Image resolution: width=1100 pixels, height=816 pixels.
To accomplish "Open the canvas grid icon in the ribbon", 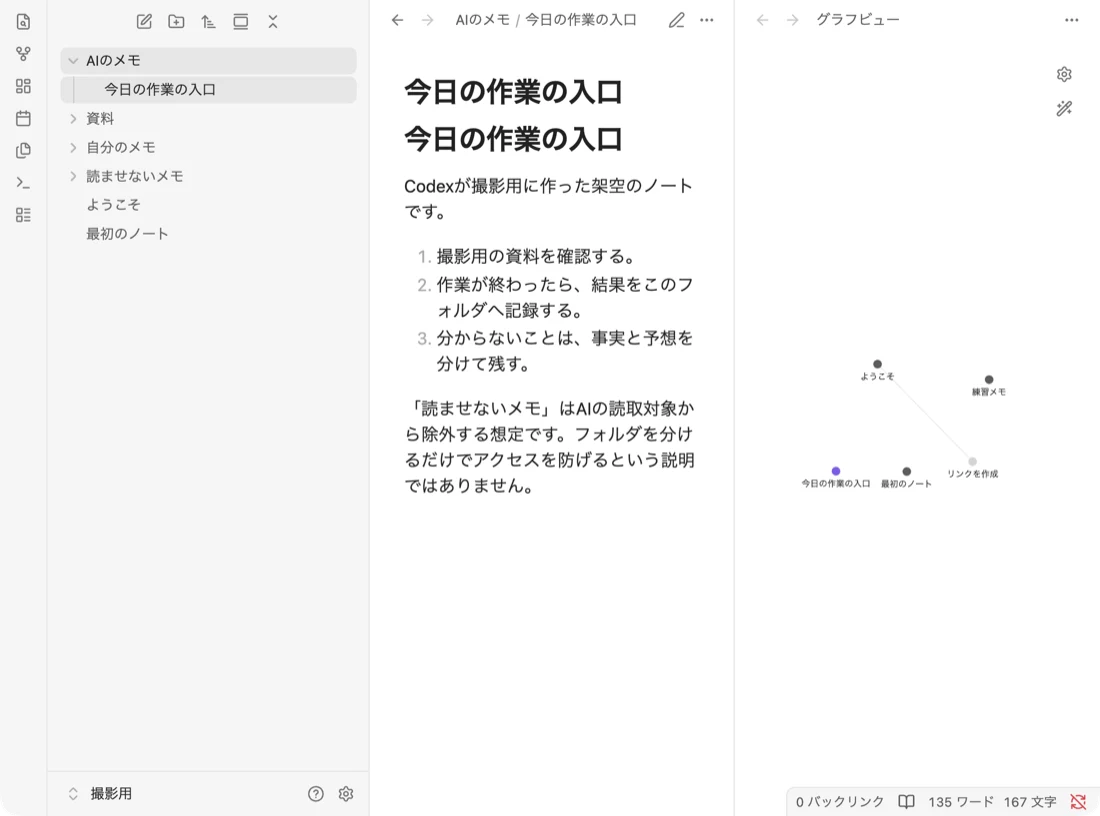I will [x=23, y=86].
